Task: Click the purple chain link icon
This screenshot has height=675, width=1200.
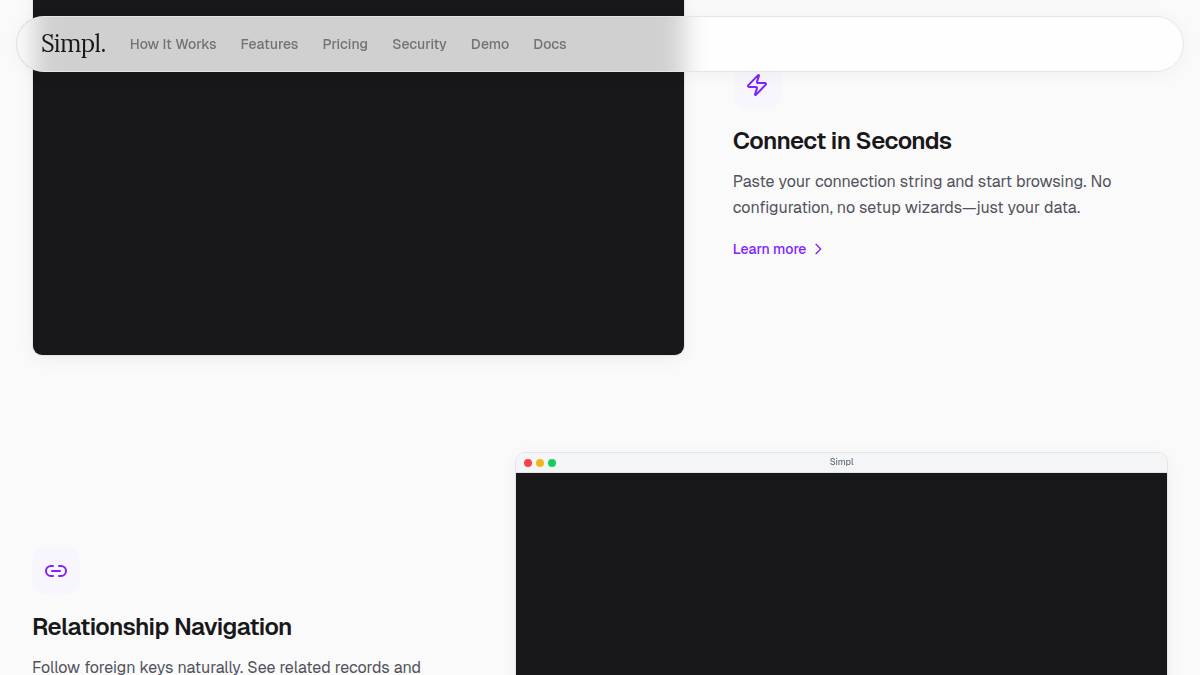Action: pyautogui.click(x=56, y=570)
